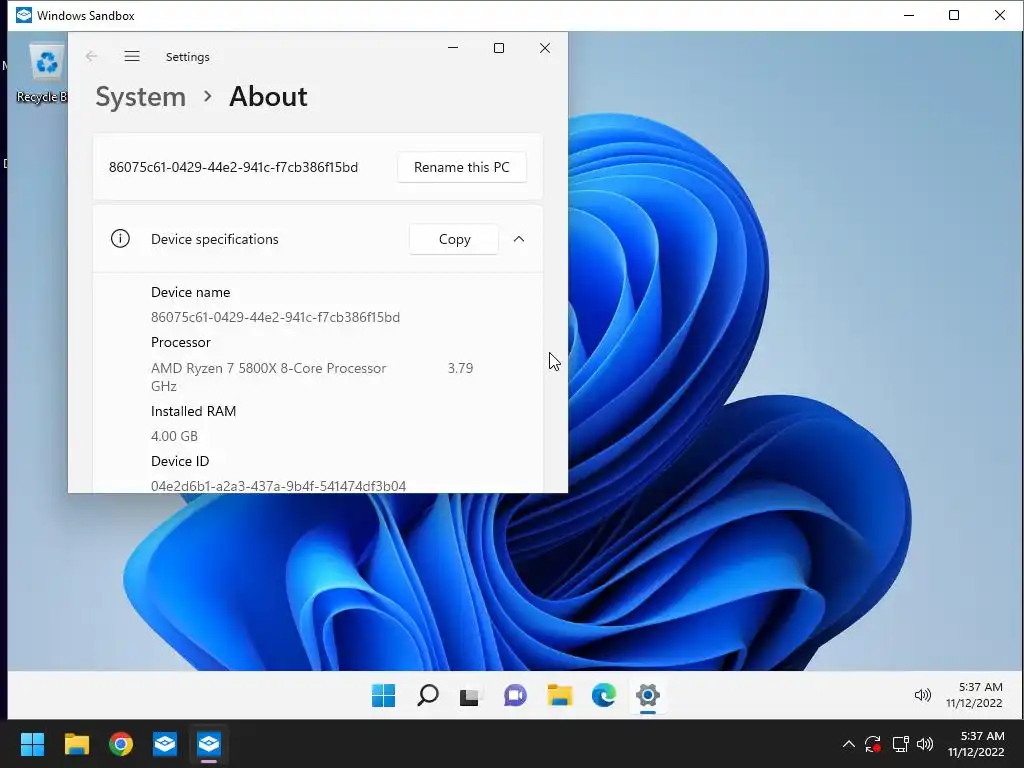The width and height of the screenshot is (1024, 768).
Task: Click the Settings gear in sandbox taskbar
Action: 648,696
